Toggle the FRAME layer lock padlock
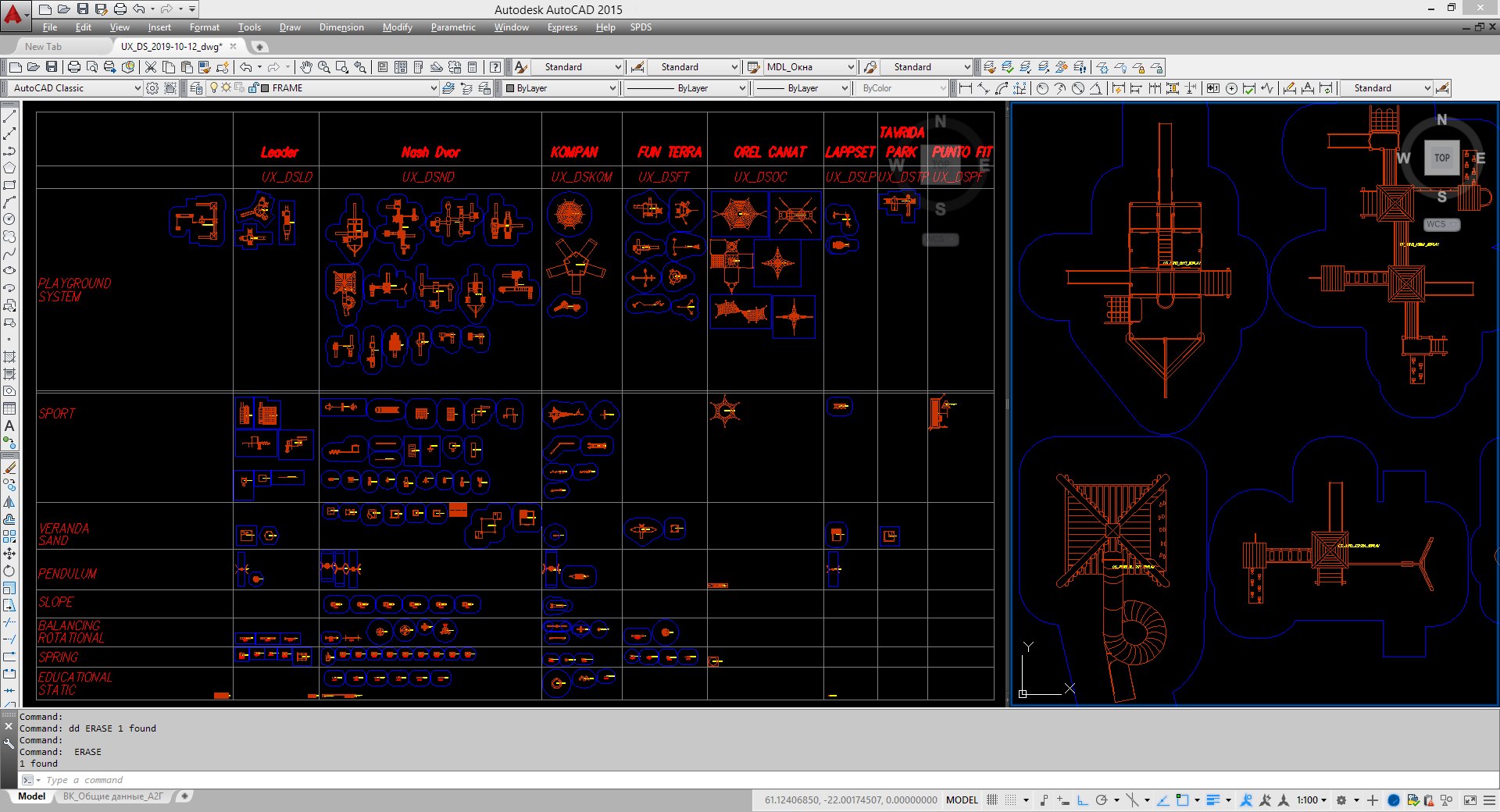This screenshot has width=1500, height=812. point(253,88)
